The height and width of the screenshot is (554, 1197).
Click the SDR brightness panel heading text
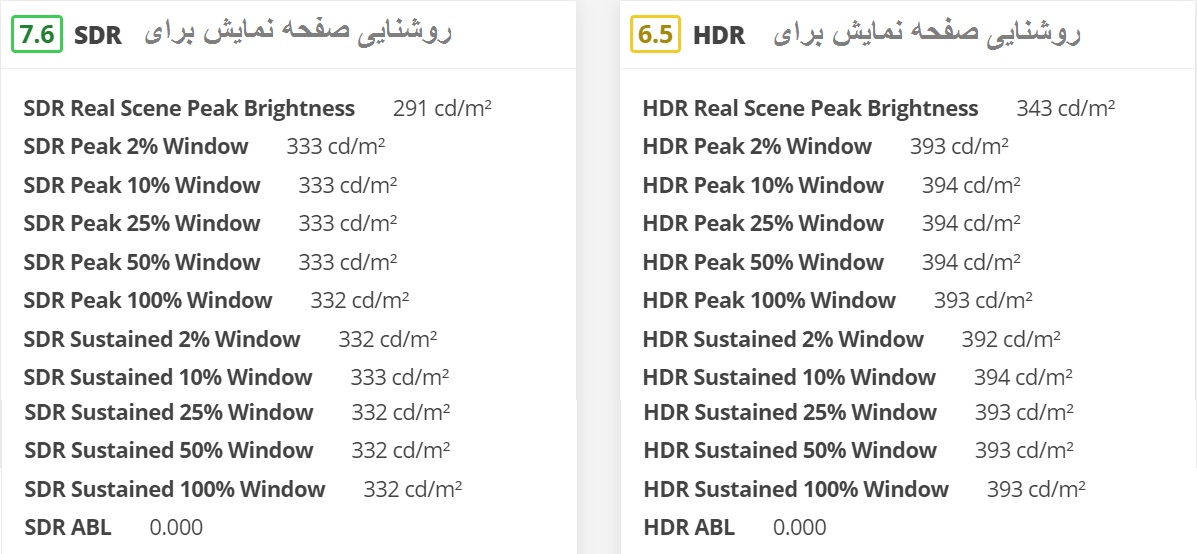pos(298,34)
